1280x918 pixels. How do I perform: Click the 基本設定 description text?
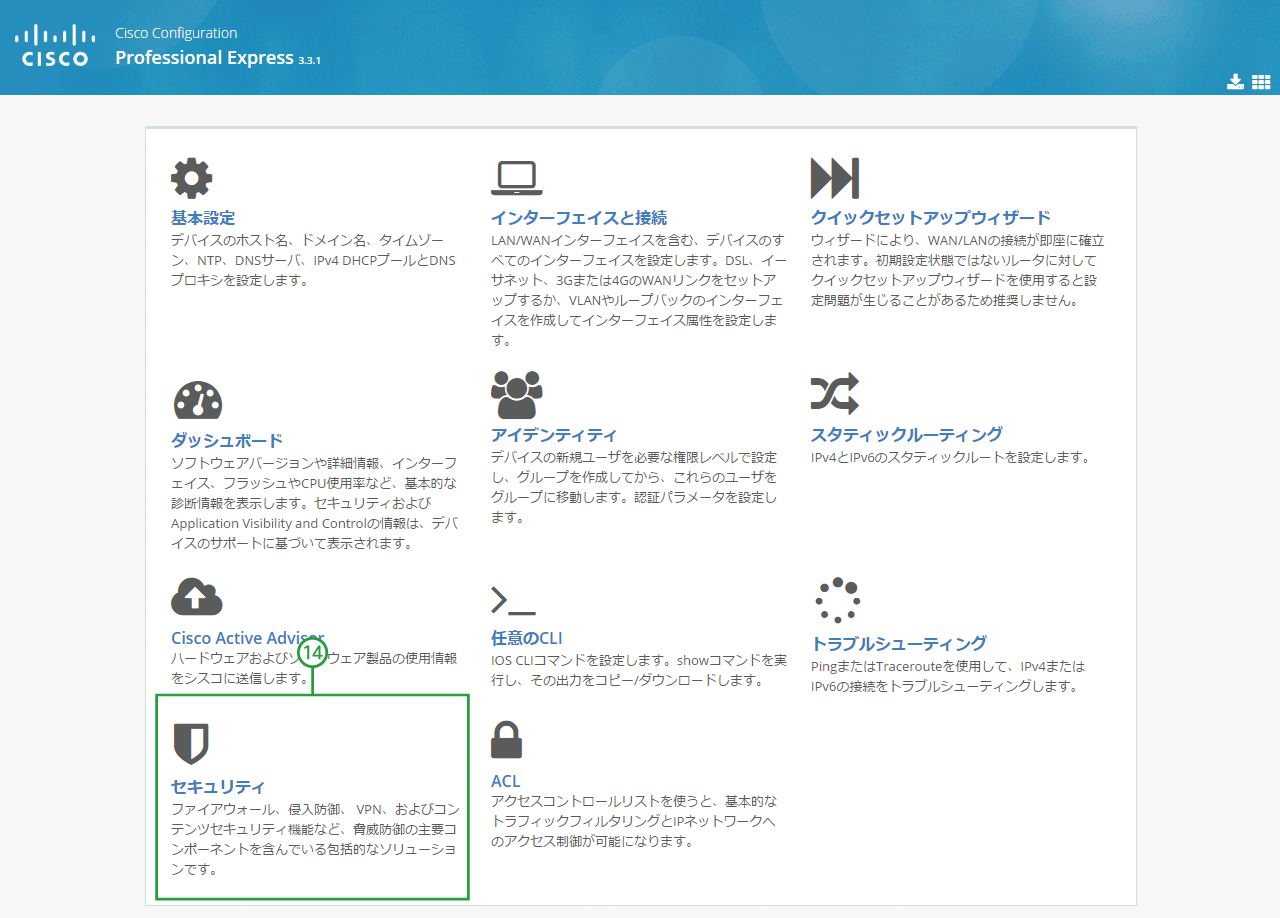(314, 261)
